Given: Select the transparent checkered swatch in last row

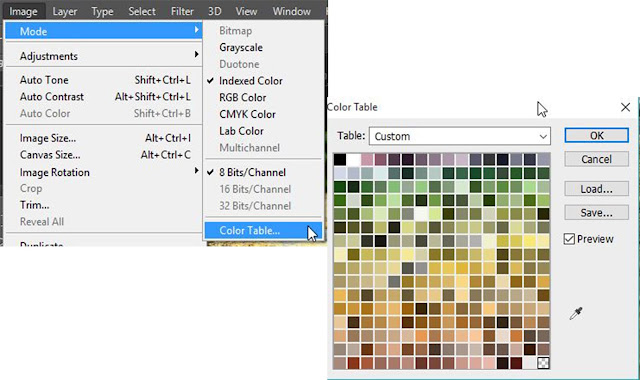Looking at the screenshot, I should click(x=543, y=363).
